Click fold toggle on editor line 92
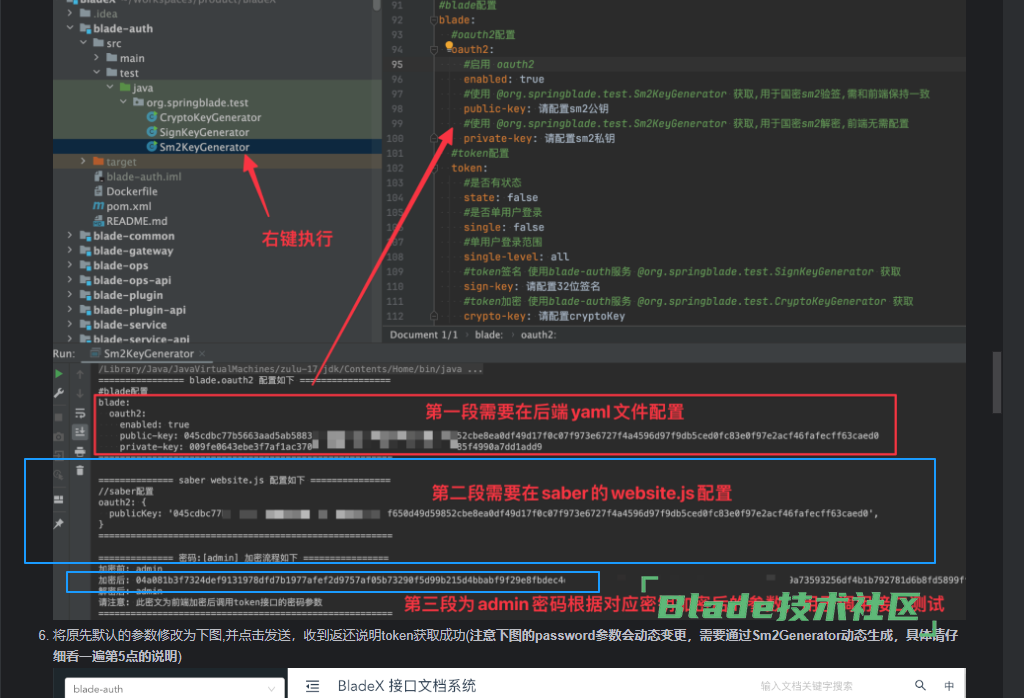Screen dimensions: 1024x698 click(434, 20)
